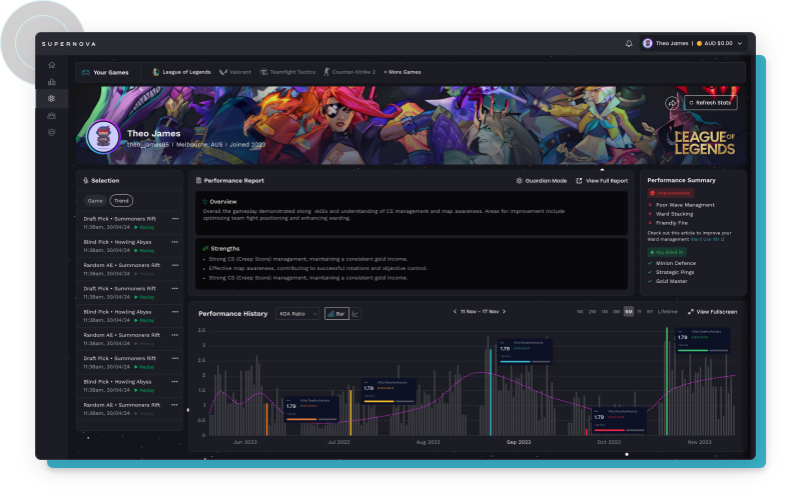796x504 pixels.
Task: Click the red Improvements tag
Action: (671, 193)
